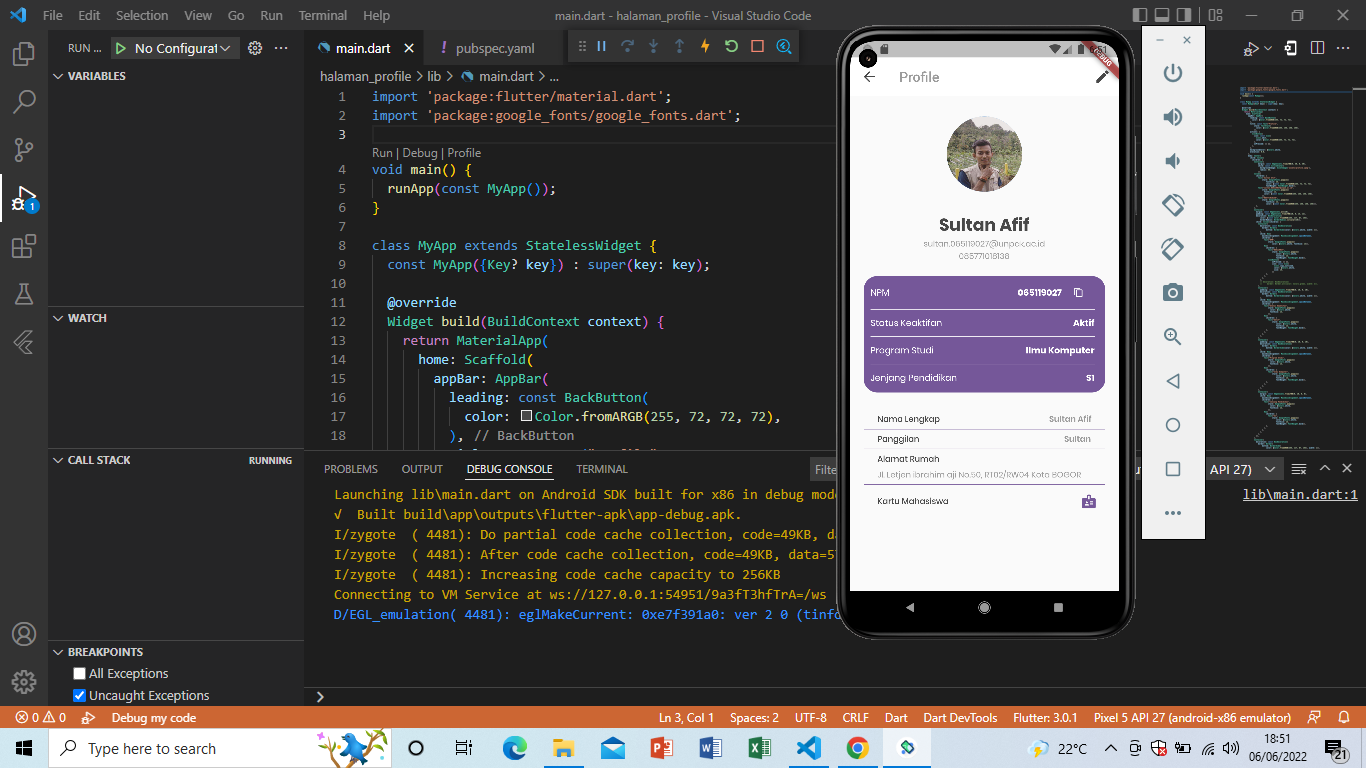The width and height of the screenshot is (1366, 768).
Task: Select the Run and Debug sidebar icon
Action: click(24, 198)
